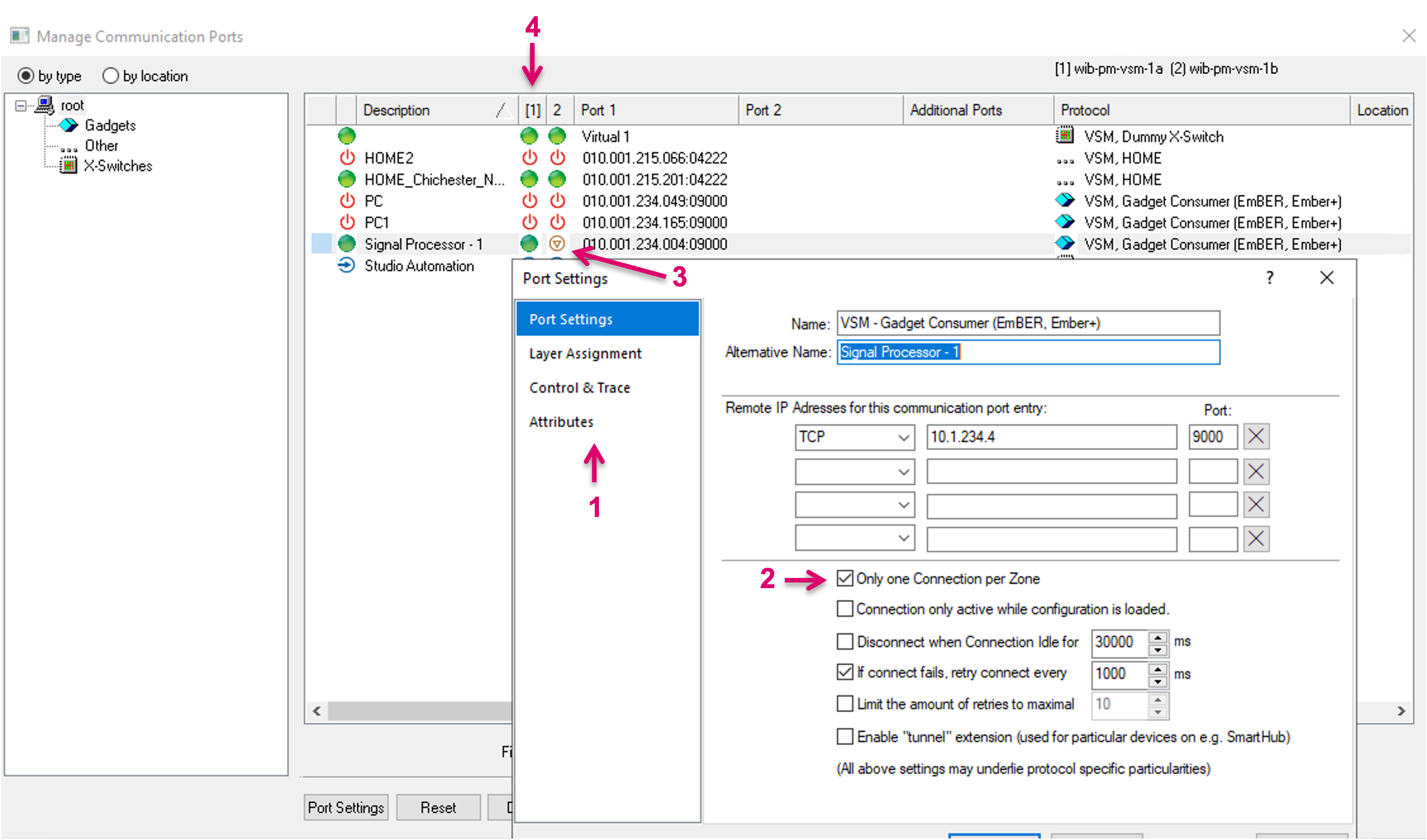Image resolution: width=1427 pixels, height=840 pixels.
Task: Click Studio Automation arrow icon
Action: [346, 266]
